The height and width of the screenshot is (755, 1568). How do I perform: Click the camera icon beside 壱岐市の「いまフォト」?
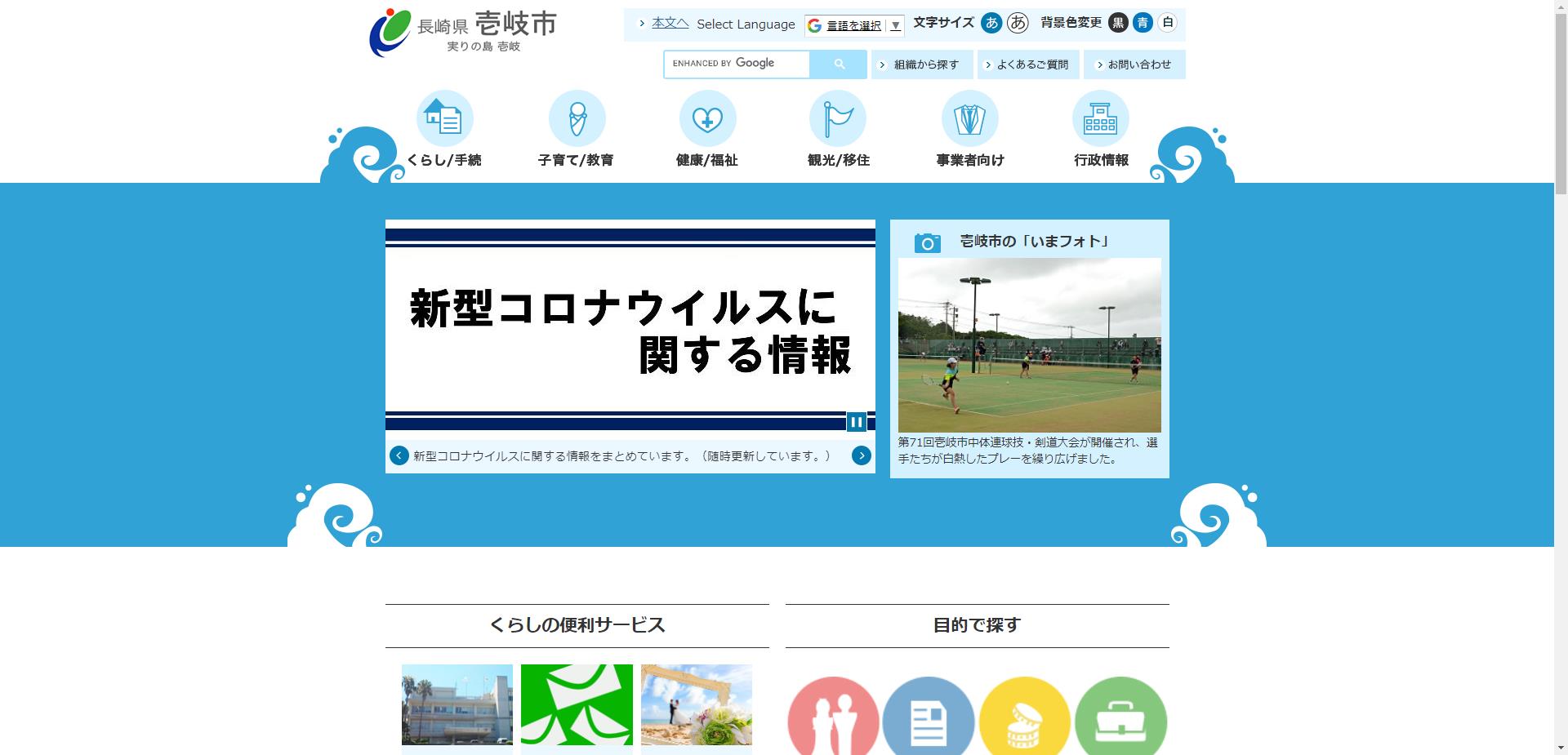coord(927,242)
